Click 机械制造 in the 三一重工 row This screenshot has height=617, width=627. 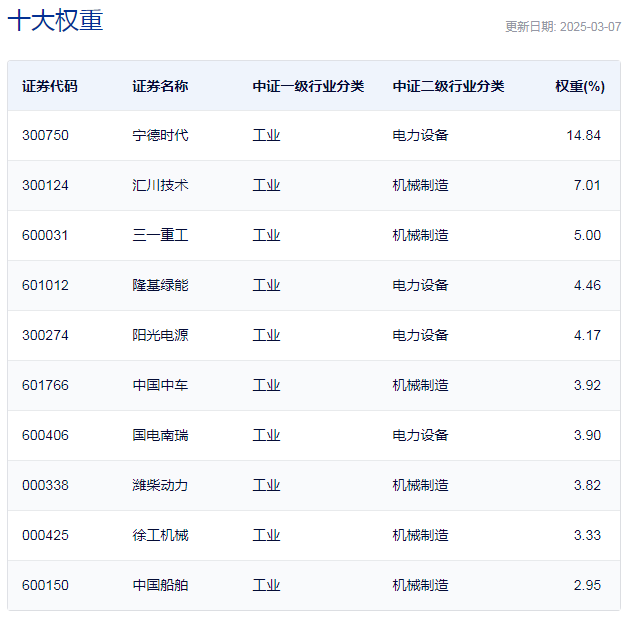tap(420, 235)
